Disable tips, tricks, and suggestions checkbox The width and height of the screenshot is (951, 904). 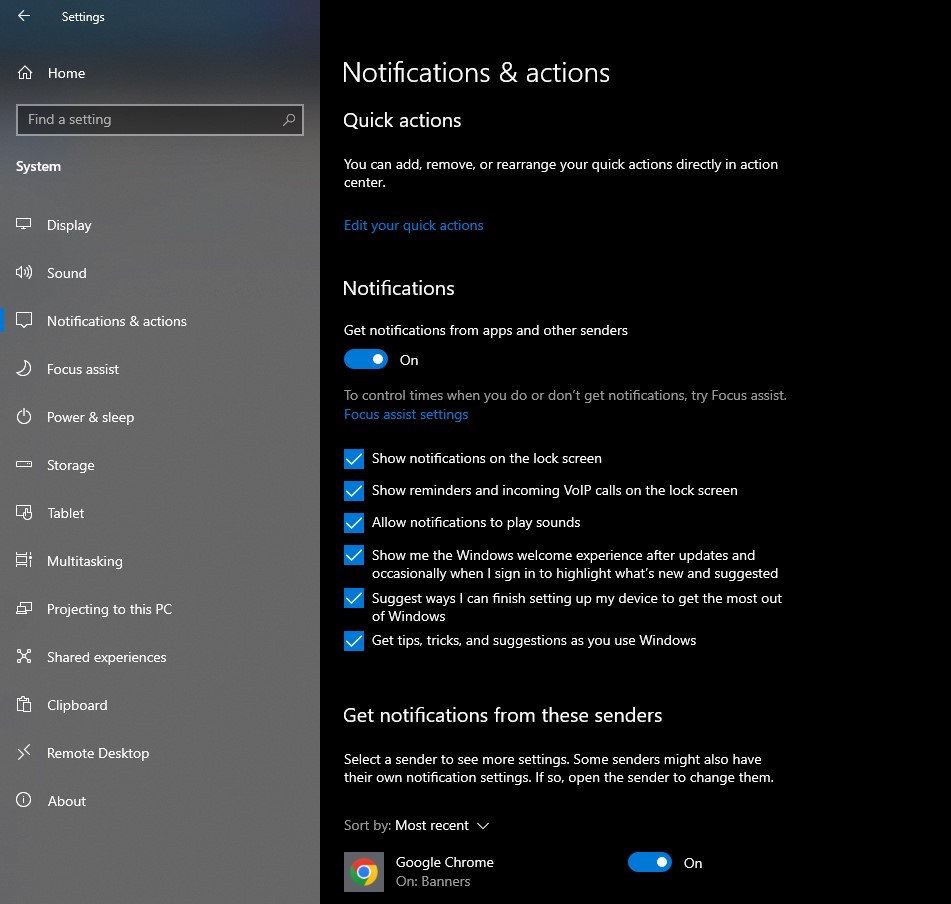[x=353, y=641]
